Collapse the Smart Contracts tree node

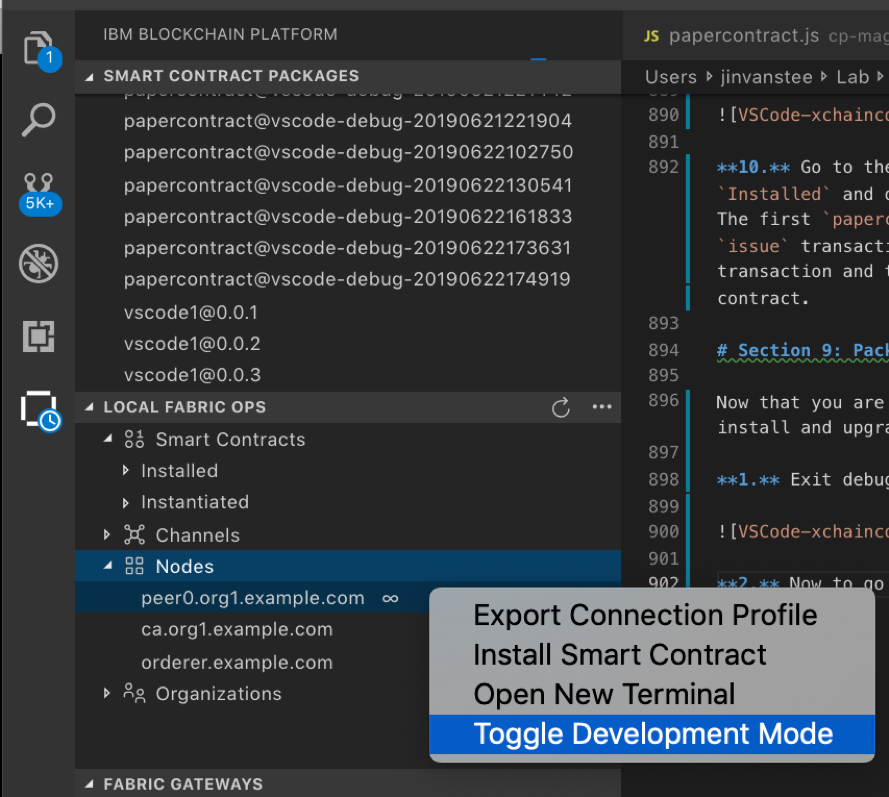coord(108,439)
